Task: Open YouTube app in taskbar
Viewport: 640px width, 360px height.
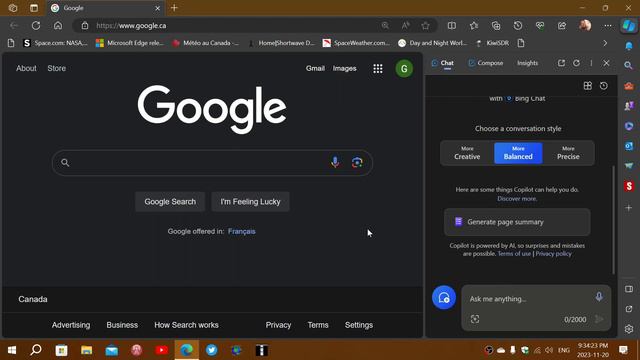Action: click(x=162, y=350)
